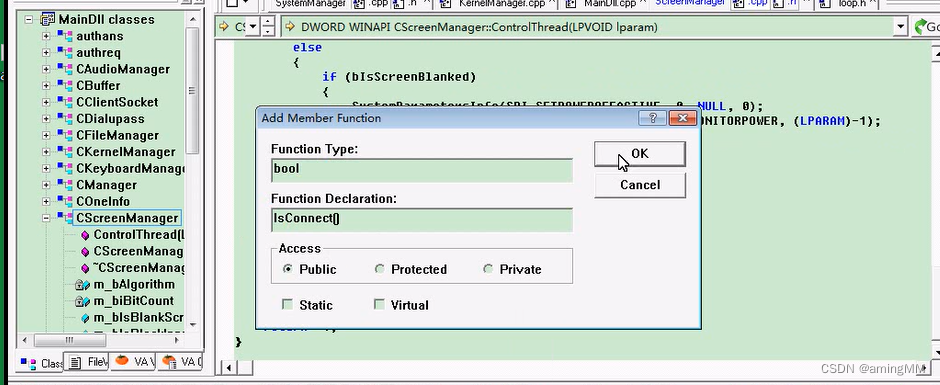Click ~CScreenManager destructor diamond icon
This screenshot has height=385, width=940.
coord(85,268)
